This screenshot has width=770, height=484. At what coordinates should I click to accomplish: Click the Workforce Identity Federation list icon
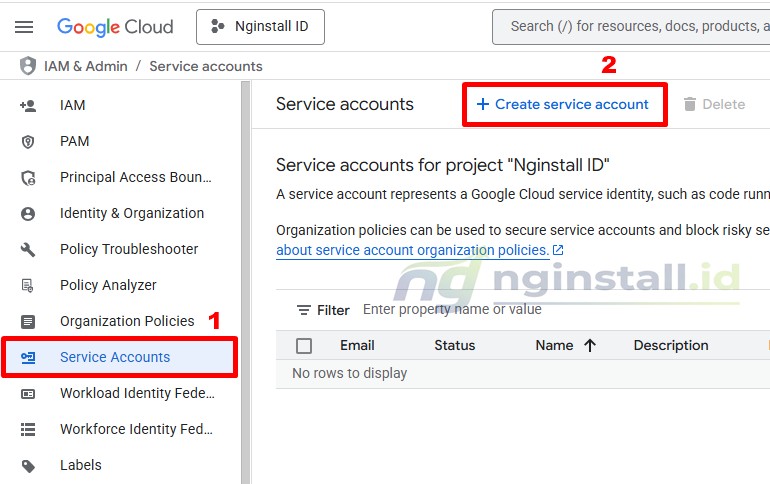tap(28, 430)
